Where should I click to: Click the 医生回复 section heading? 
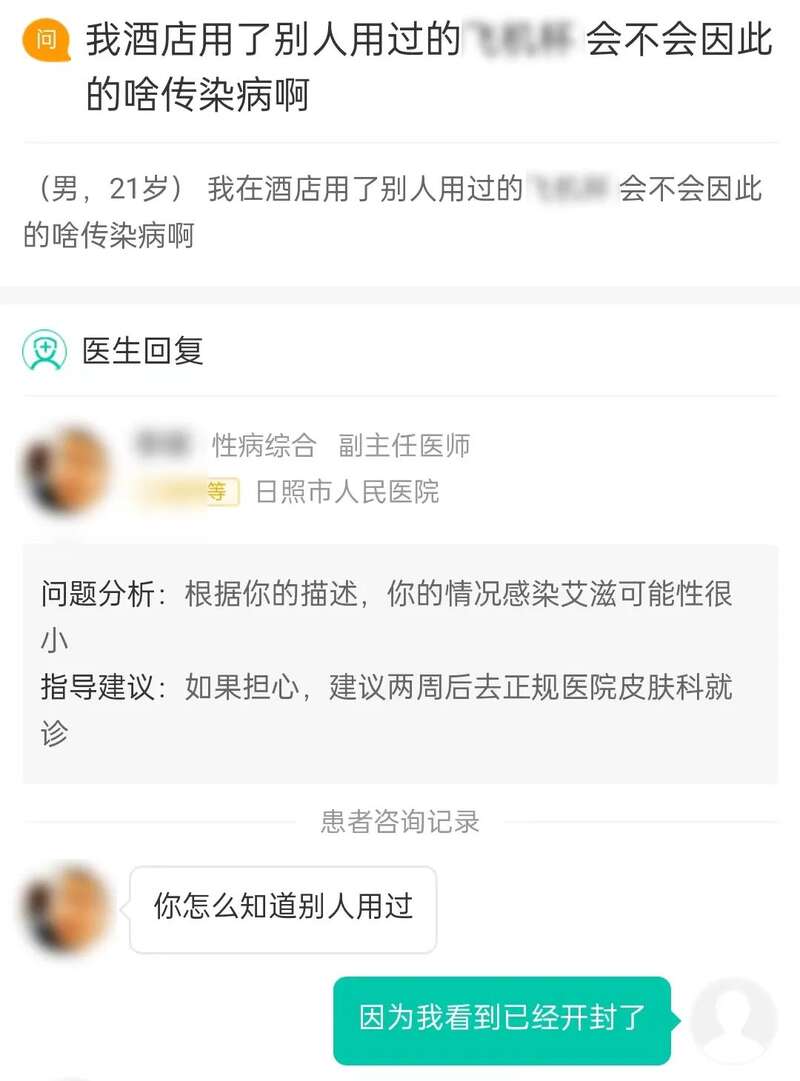click(143, 350)
